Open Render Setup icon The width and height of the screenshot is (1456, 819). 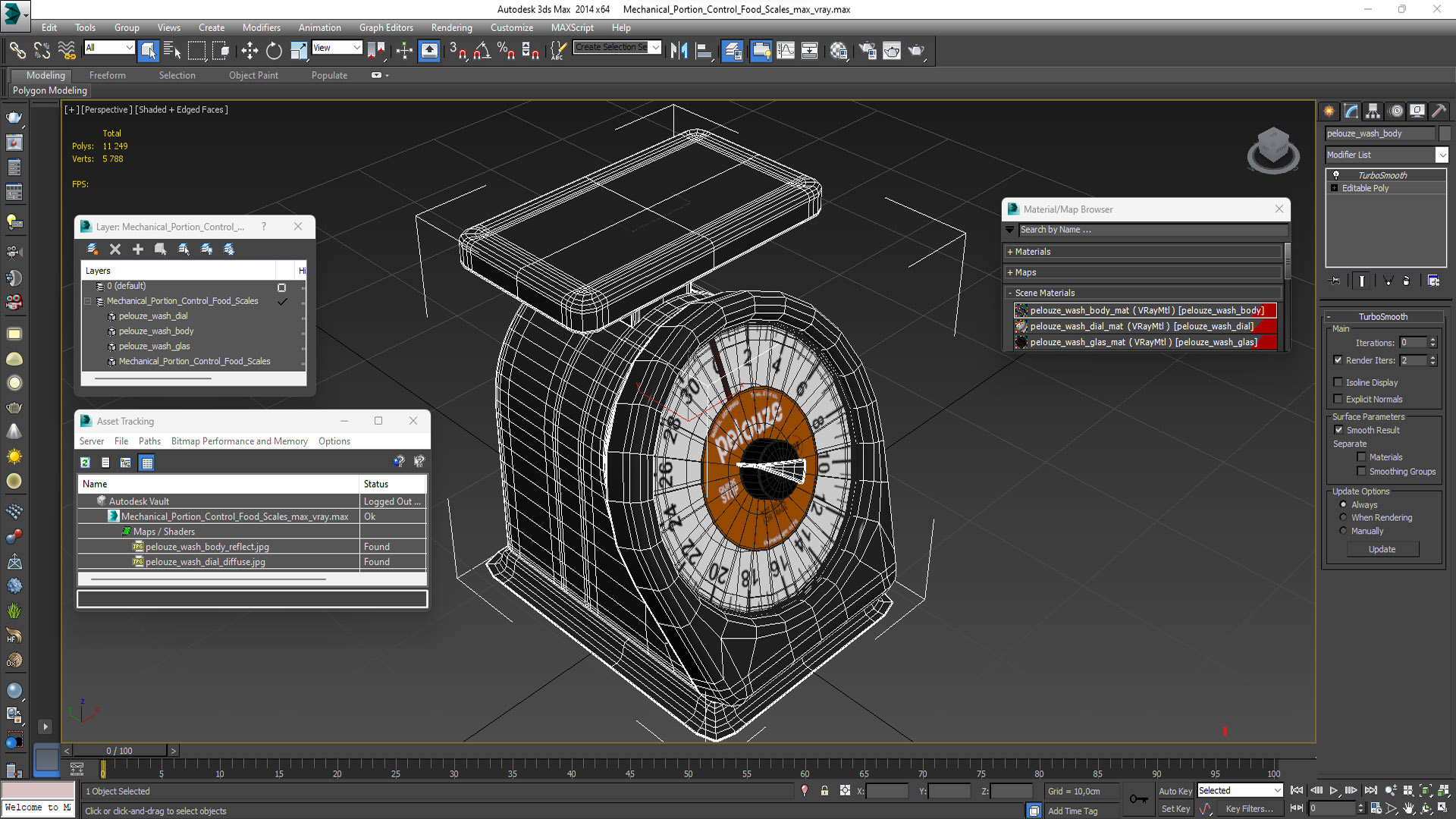[x=867, y=51]
